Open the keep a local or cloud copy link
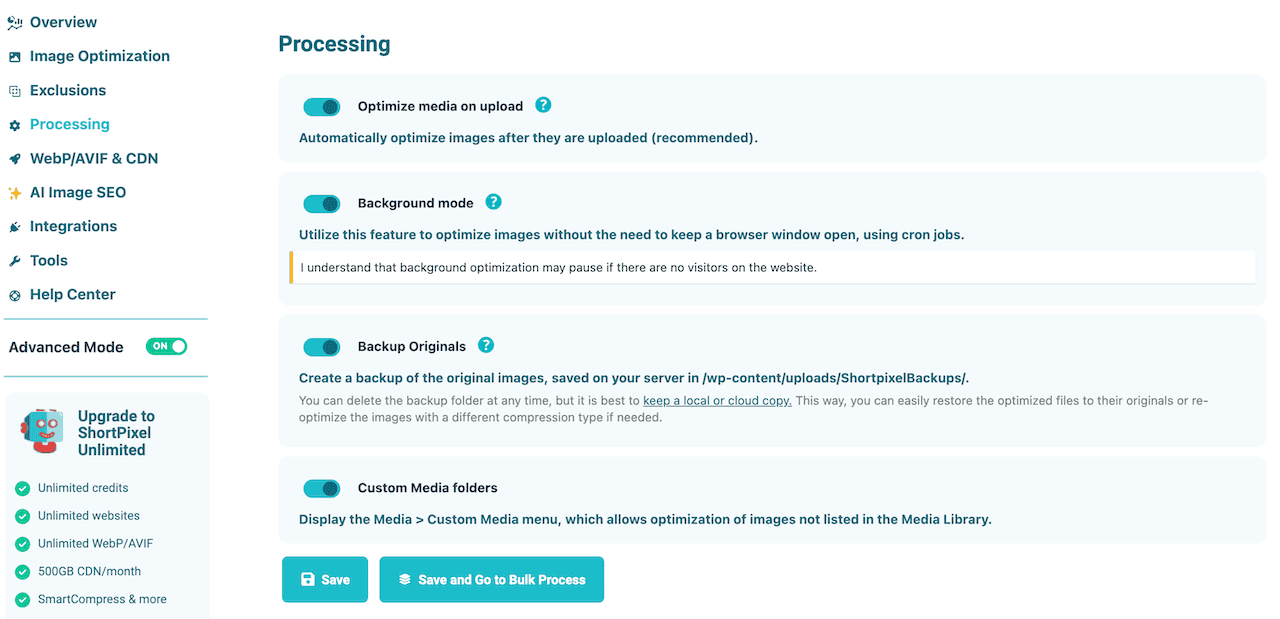This screenshot has width=1280, height=619. (x=716, y=399)
